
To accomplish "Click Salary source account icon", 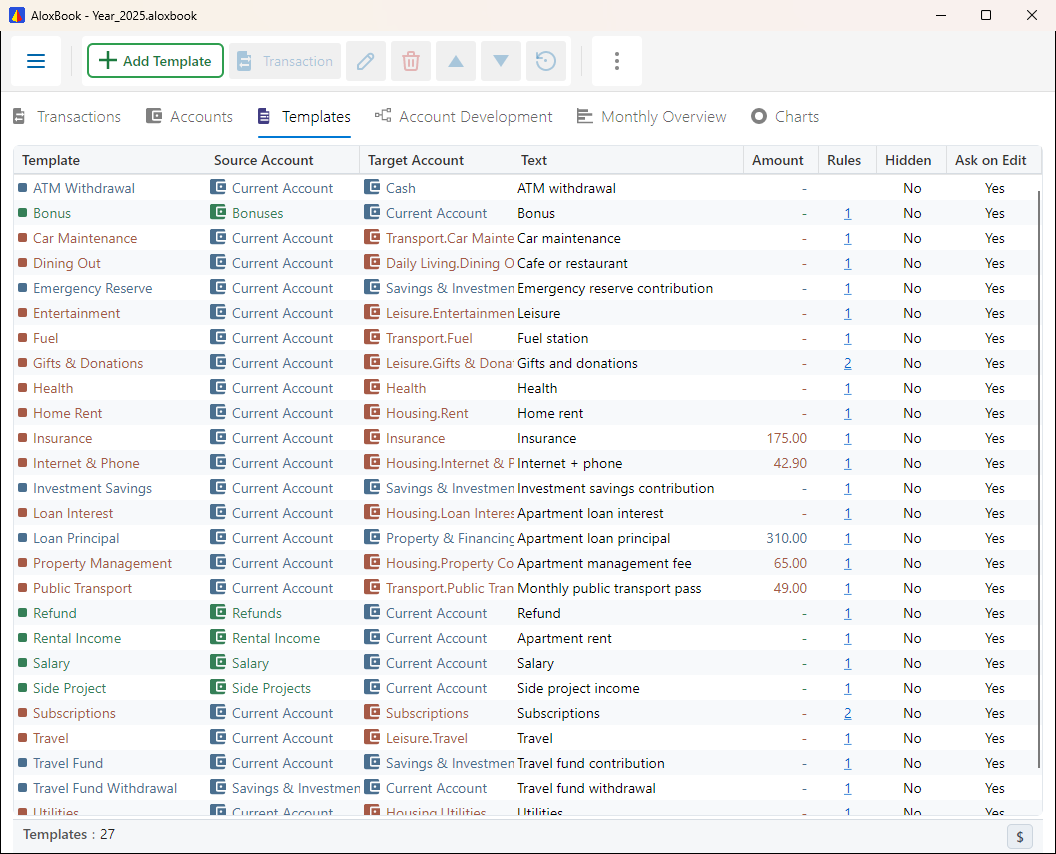I will (x=218, y=662).
